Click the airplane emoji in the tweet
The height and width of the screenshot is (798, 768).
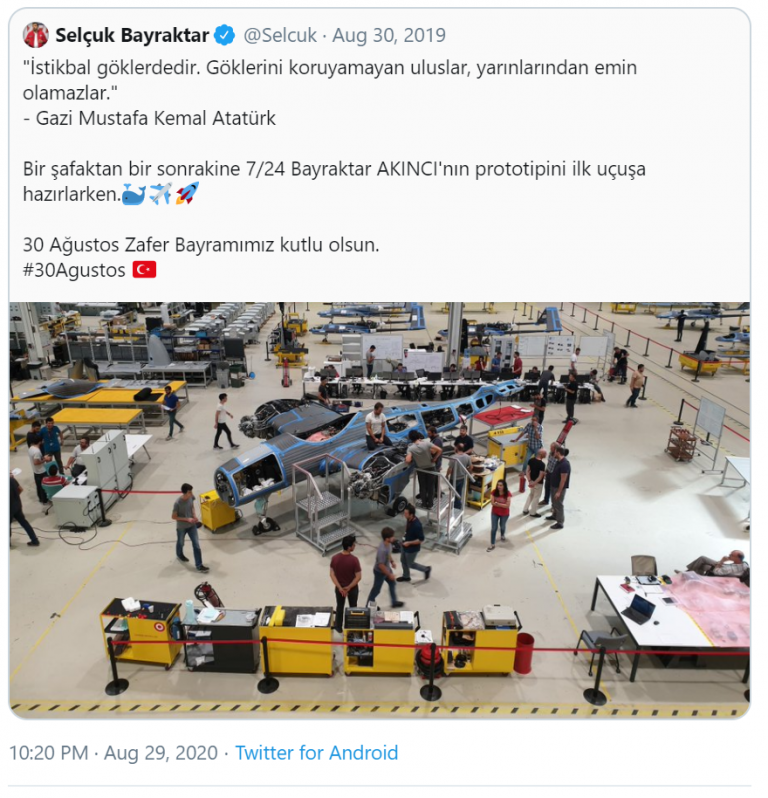(x=161, y=194)
